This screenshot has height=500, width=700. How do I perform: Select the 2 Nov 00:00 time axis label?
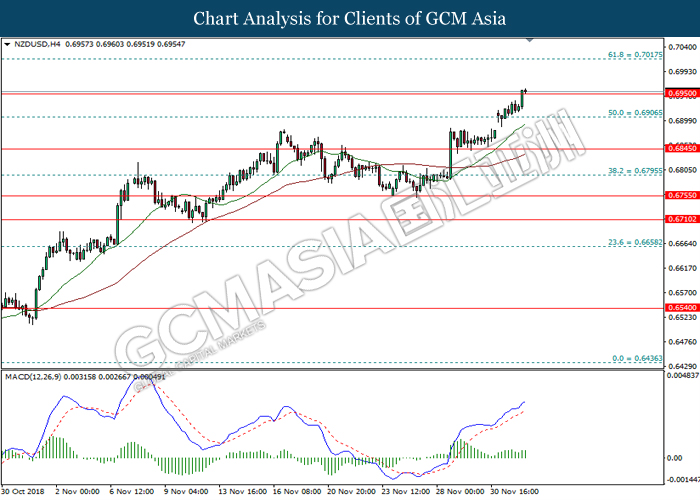77,492
